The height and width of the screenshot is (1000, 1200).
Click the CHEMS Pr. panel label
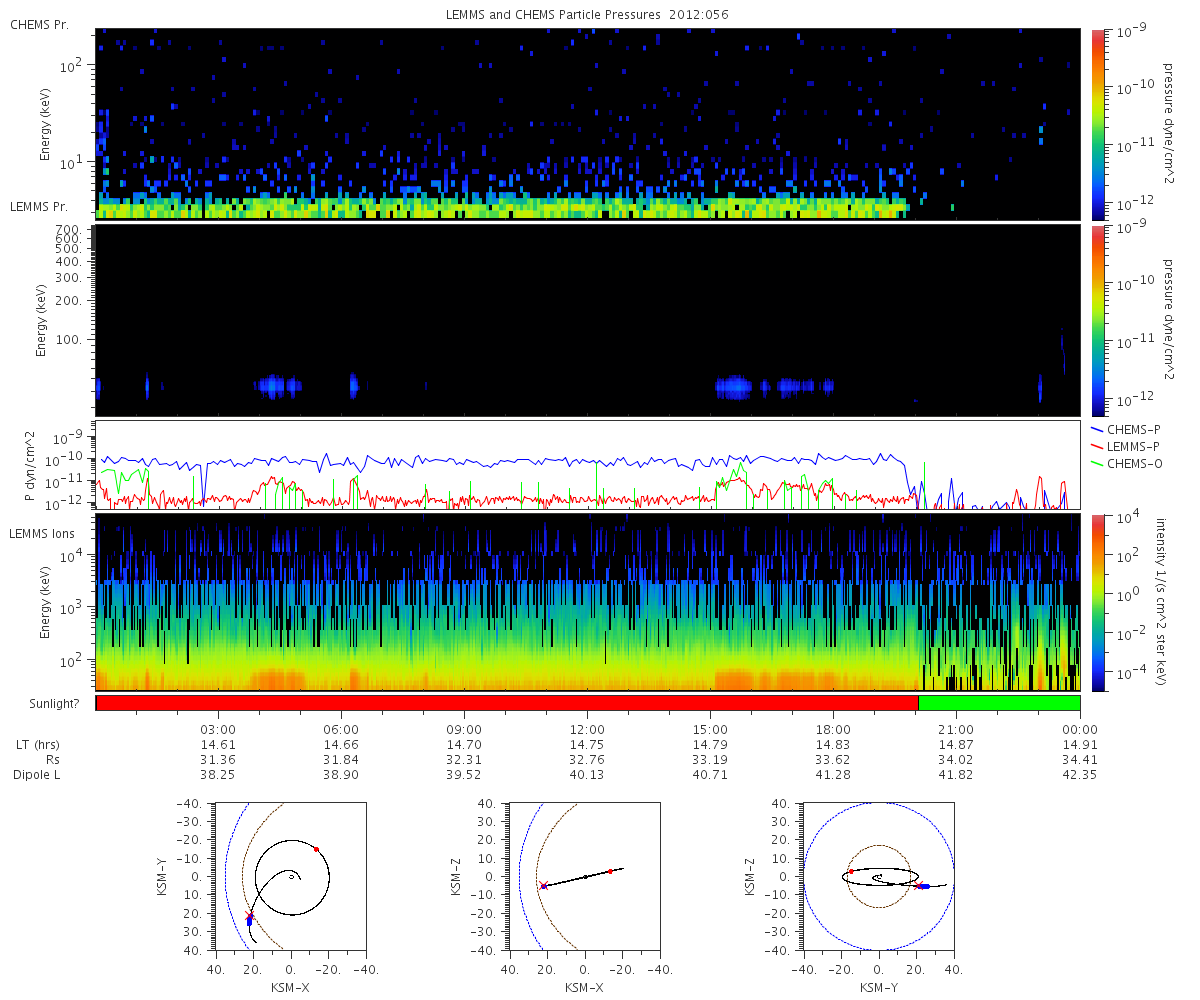39,24
